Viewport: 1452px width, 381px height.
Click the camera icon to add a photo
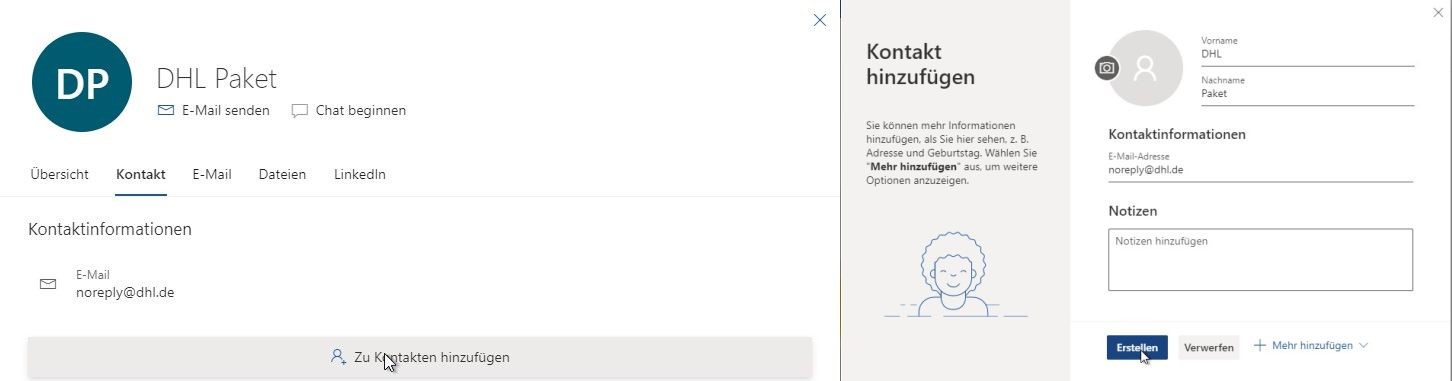coord(1107,68)
